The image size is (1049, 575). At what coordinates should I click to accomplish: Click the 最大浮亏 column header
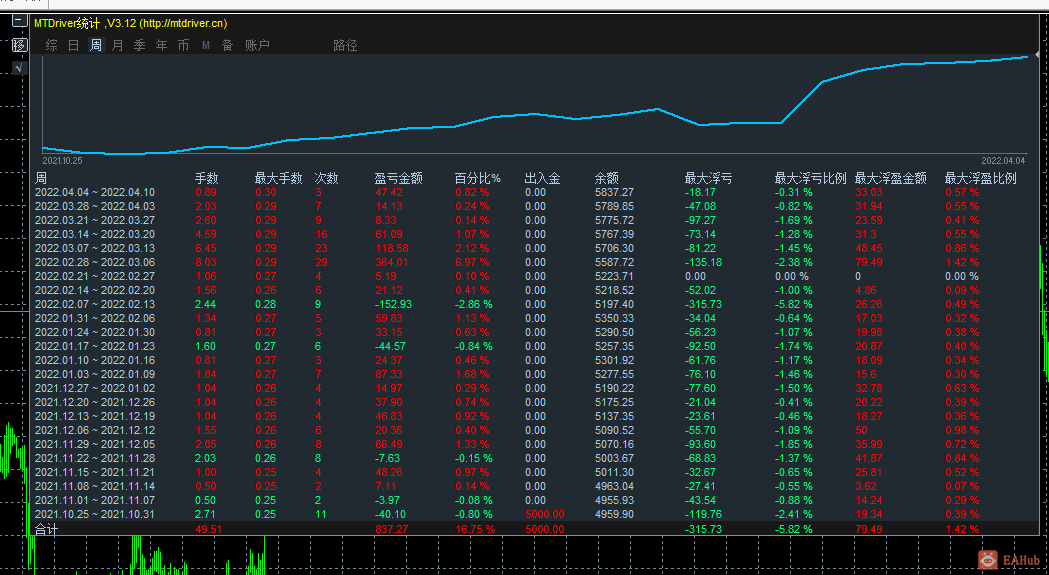[708, 179]
